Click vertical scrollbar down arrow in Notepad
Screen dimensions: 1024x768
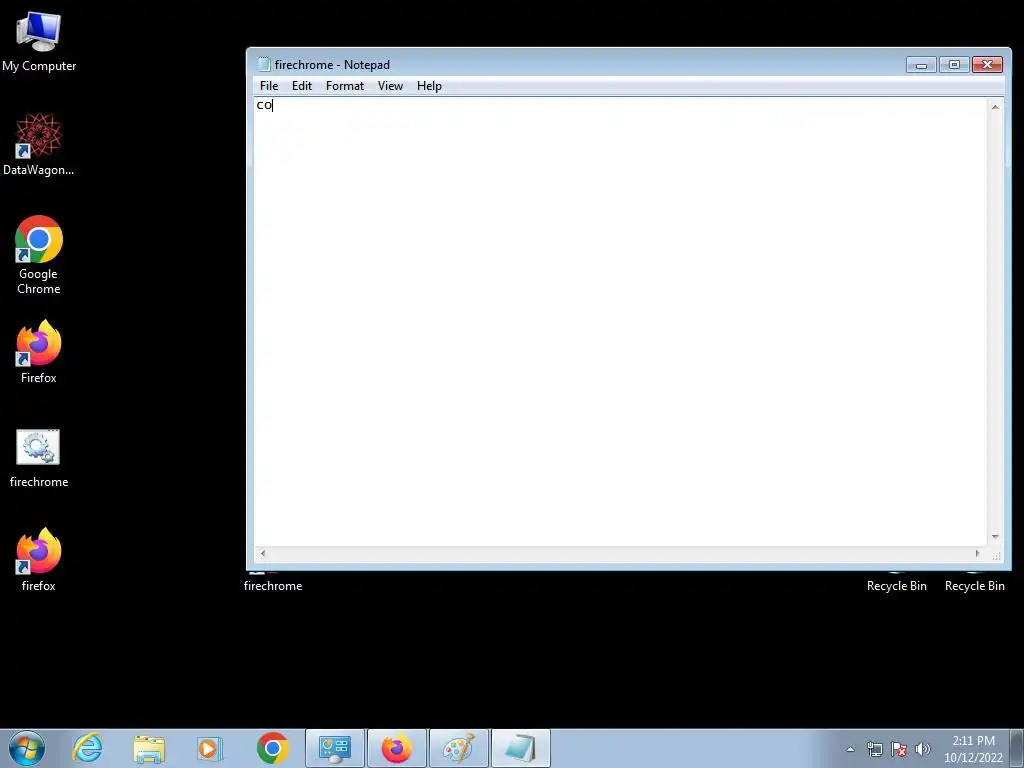[995, 537]
